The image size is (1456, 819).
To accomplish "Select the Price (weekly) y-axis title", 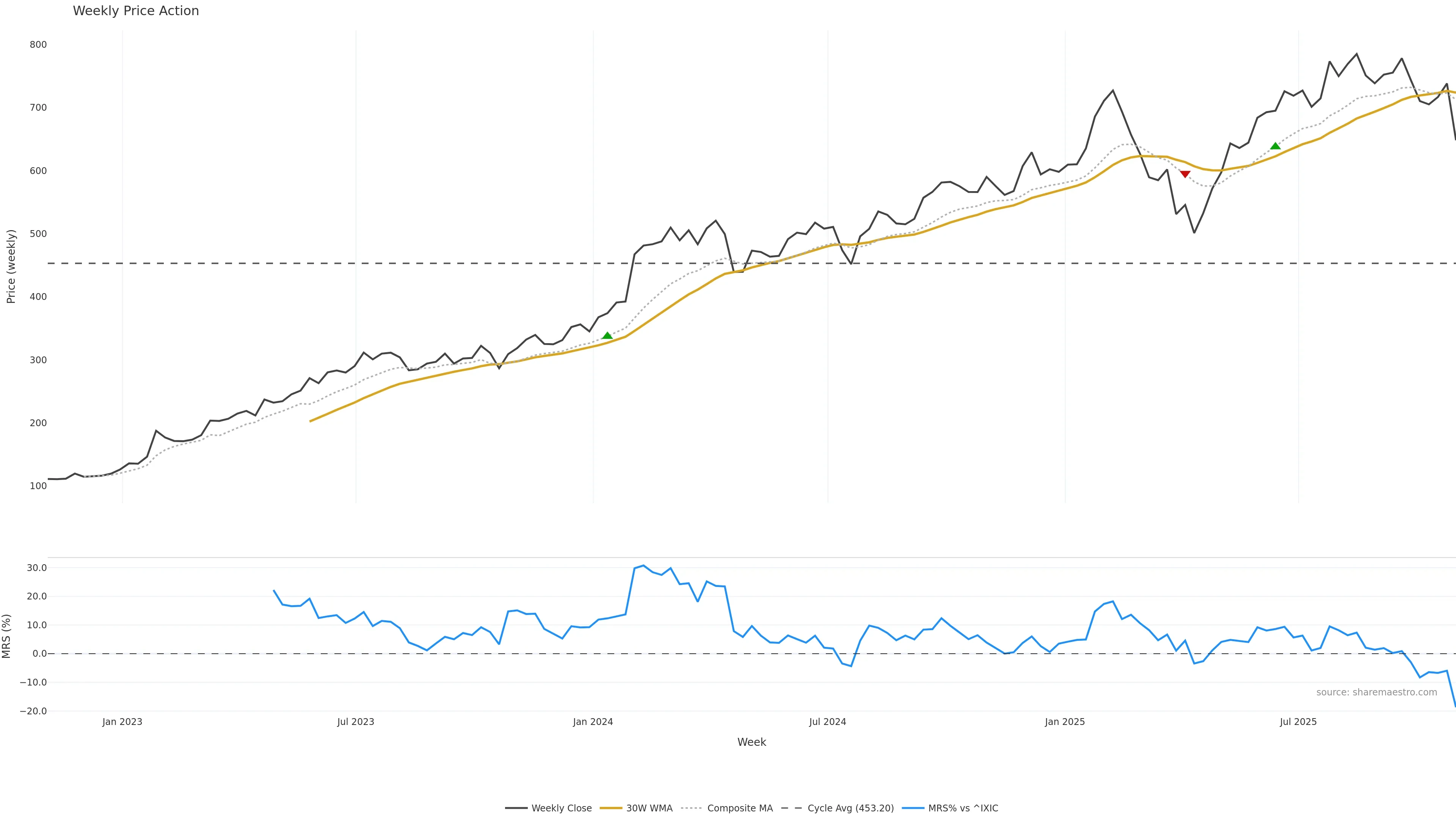I will (x=11, y=266).
